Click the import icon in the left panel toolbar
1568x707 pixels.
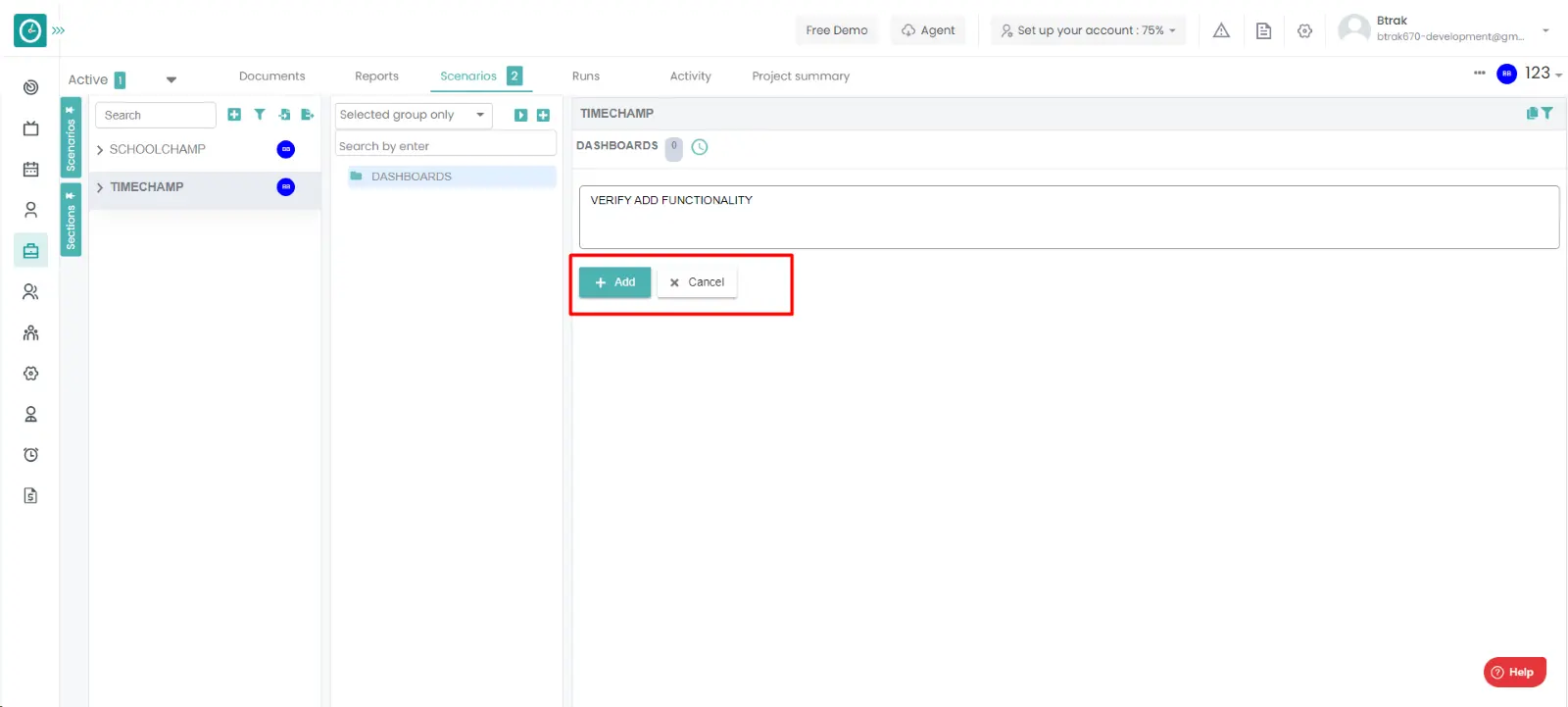pos(284,115)
